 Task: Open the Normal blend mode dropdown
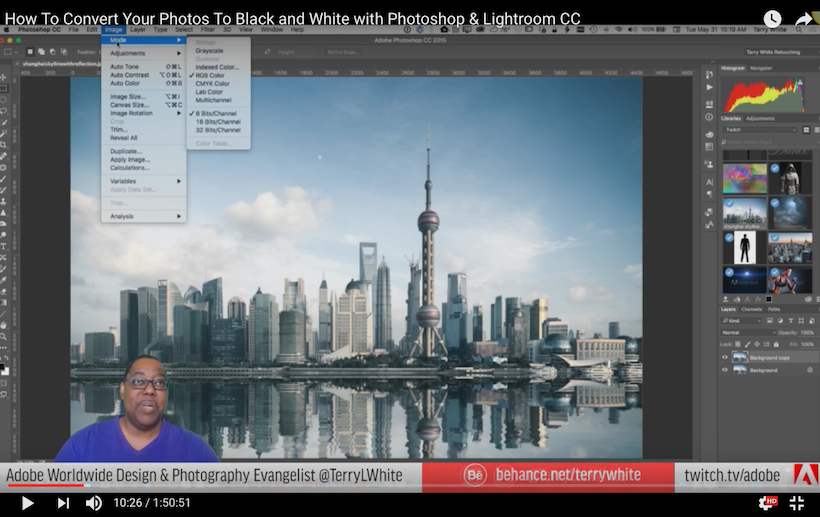click(748, 332)
